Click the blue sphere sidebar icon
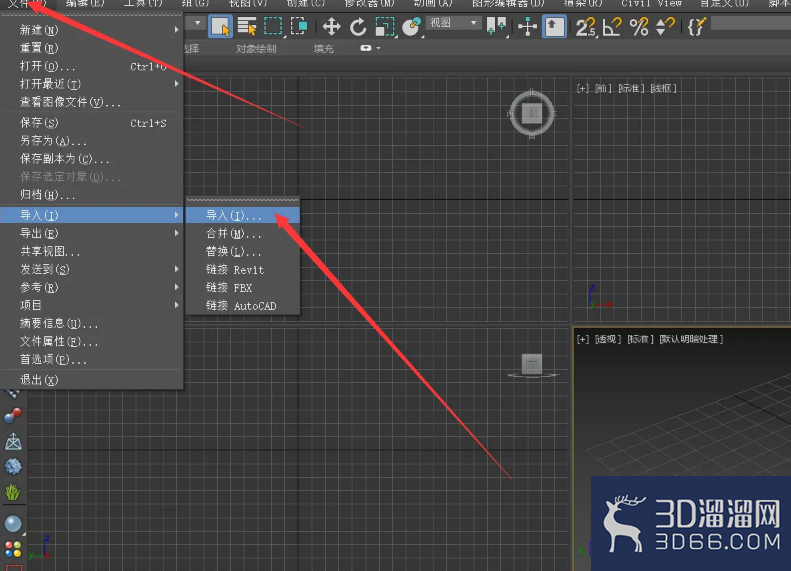The width and height of the screenshot is (791, 571). click(13, 524)
